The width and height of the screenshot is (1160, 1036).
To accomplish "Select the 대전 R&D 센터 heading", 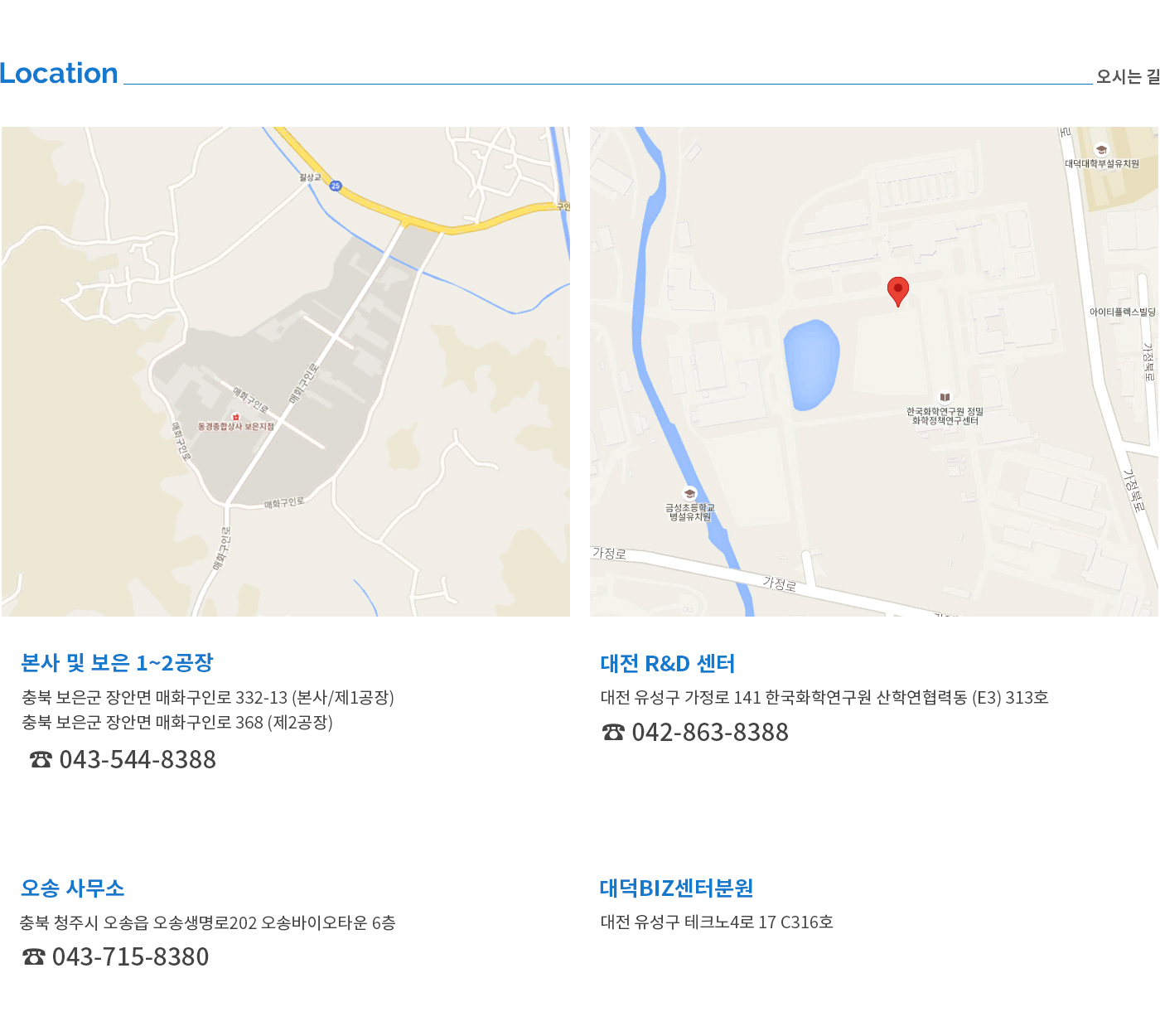I will click(x=667, y=664).
